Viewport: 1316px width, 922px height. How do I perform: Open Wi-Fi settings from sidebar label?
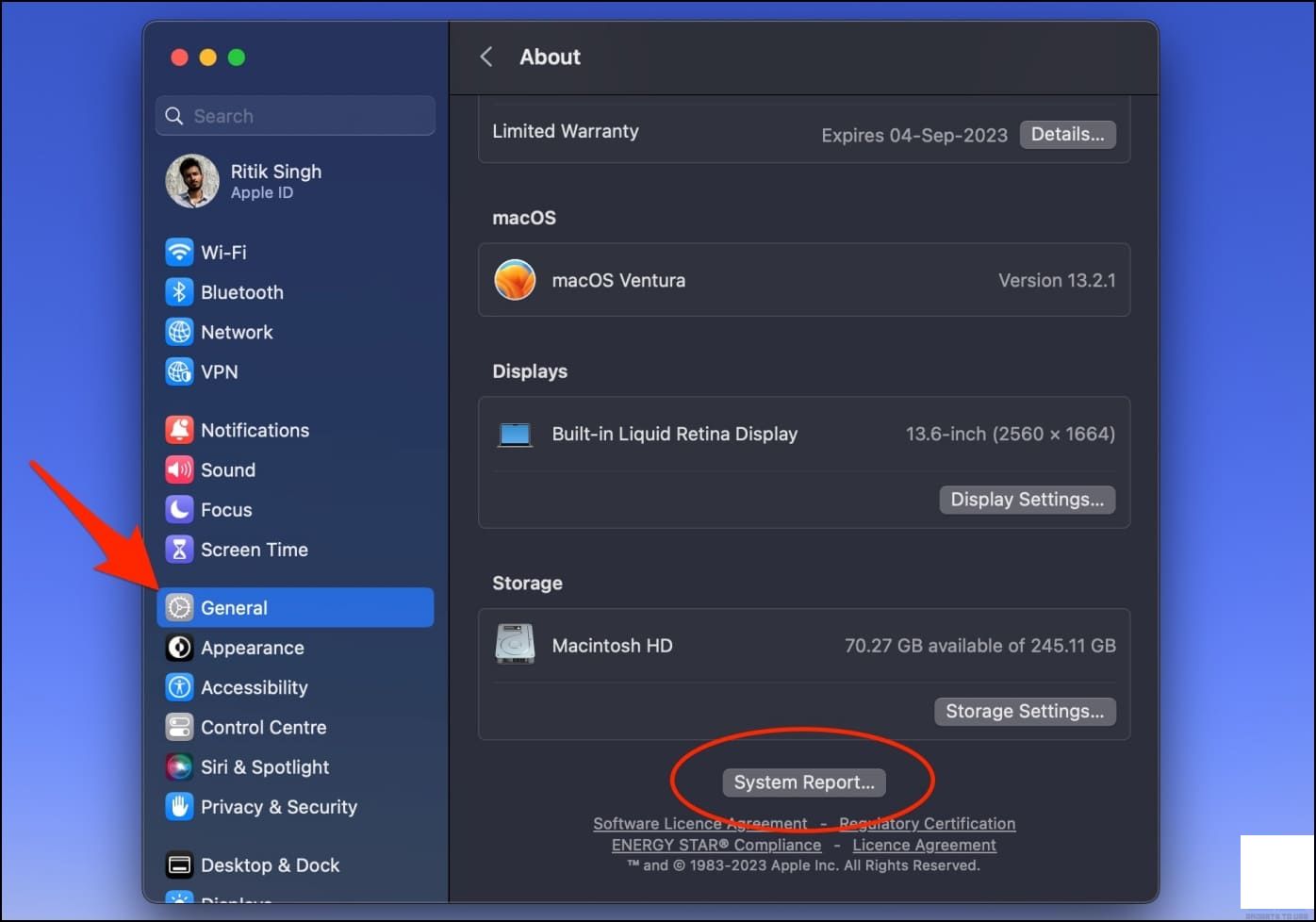point(223,253)
